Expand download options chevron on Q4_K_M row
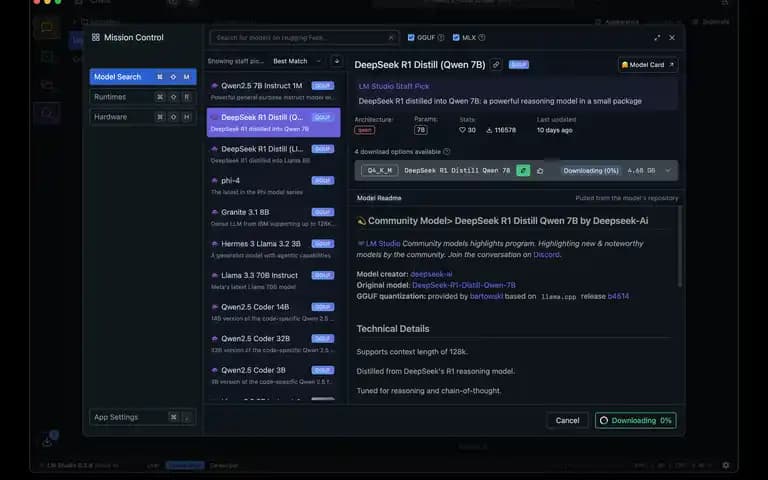Viewport: 768px width, 480px height. pyautogui.click(x=668, y=170)
